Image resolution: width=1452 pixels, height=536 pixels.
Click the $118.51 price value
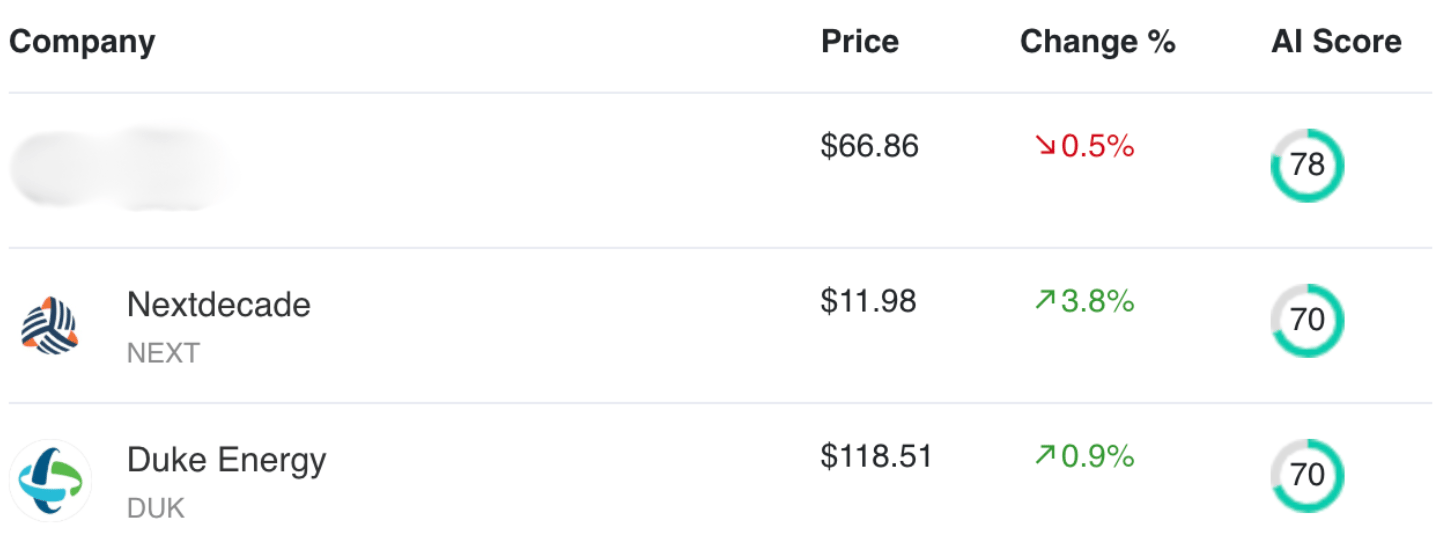pos(877,457)
